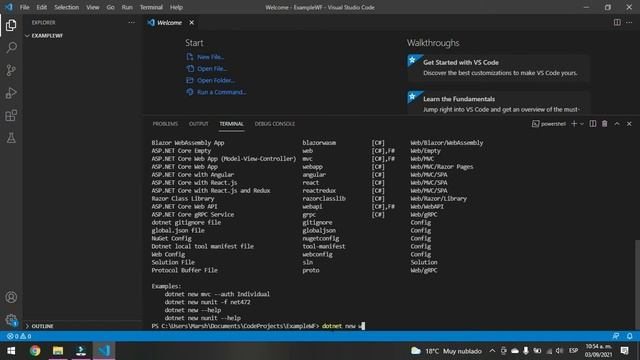
Task: Click the VS Code taskbar icon
Action: coord(104,351)
